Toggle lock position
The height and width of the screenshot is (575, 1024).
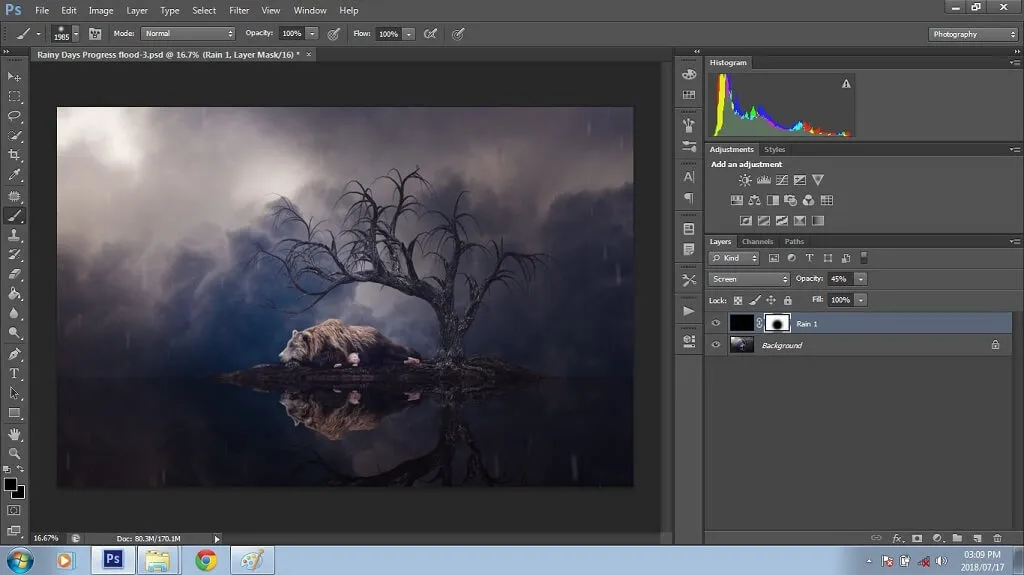(771, 301)
